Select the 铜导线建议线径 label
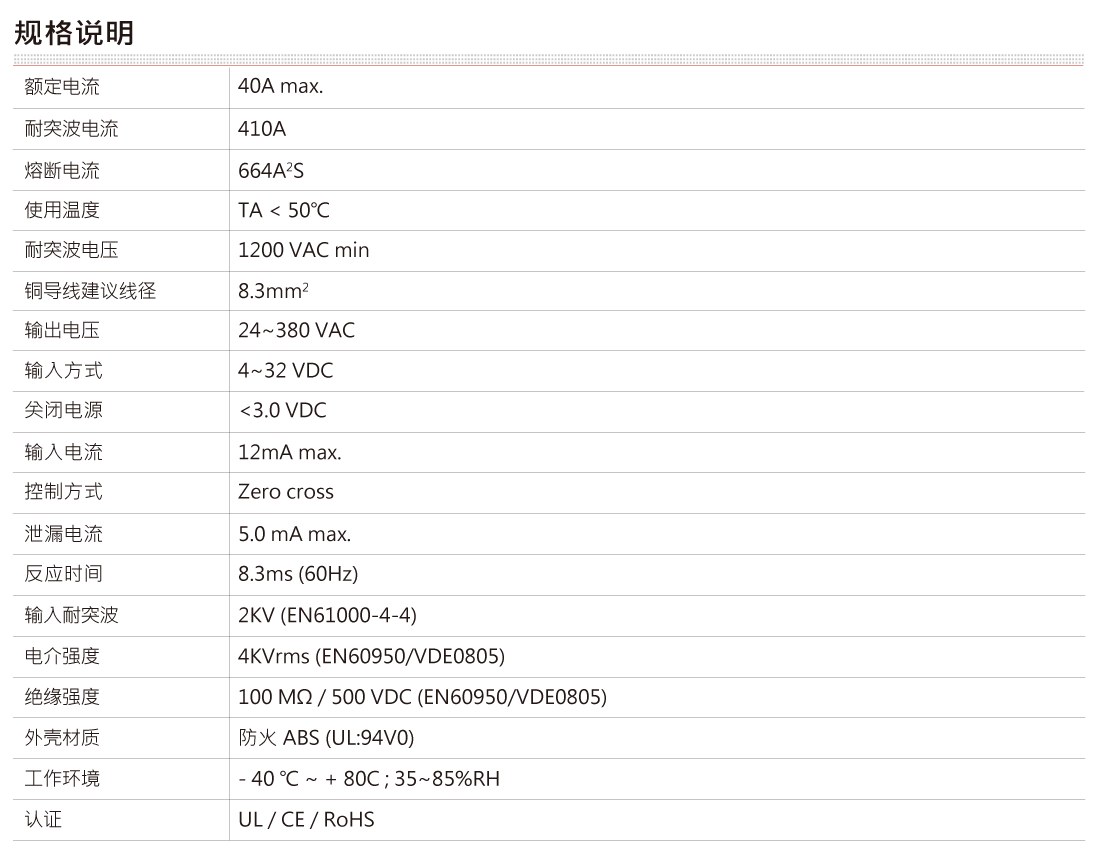Viewport: 1098px width, 859px height. coord(90,292)
